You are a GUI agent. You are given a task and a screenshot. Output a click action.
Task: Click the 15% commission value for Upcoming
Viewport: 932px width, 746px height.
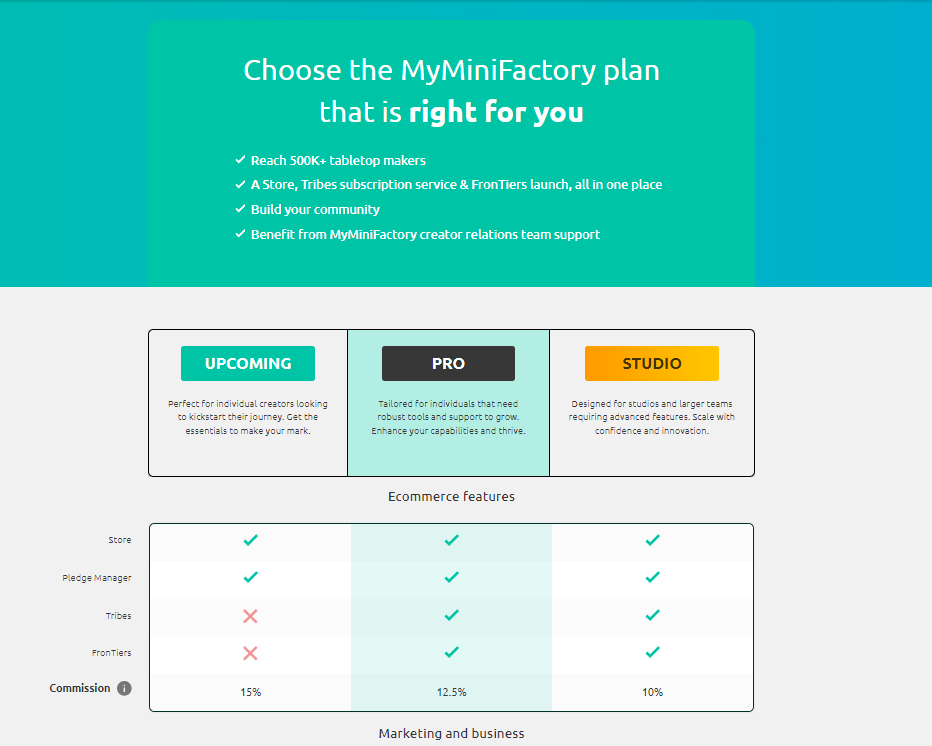251,692
